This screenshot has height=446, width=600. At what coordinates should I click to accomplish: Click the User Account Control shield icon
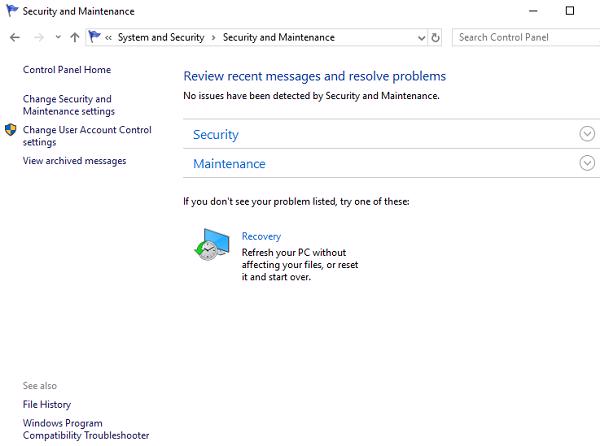[11, 130]
